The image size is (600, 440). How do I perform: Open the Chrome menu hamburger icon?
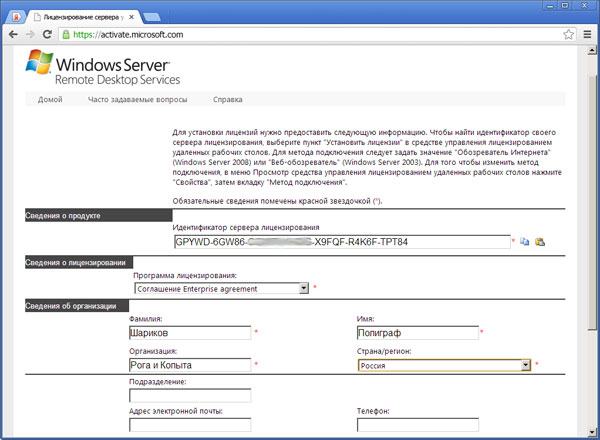(x=587, y=34)
